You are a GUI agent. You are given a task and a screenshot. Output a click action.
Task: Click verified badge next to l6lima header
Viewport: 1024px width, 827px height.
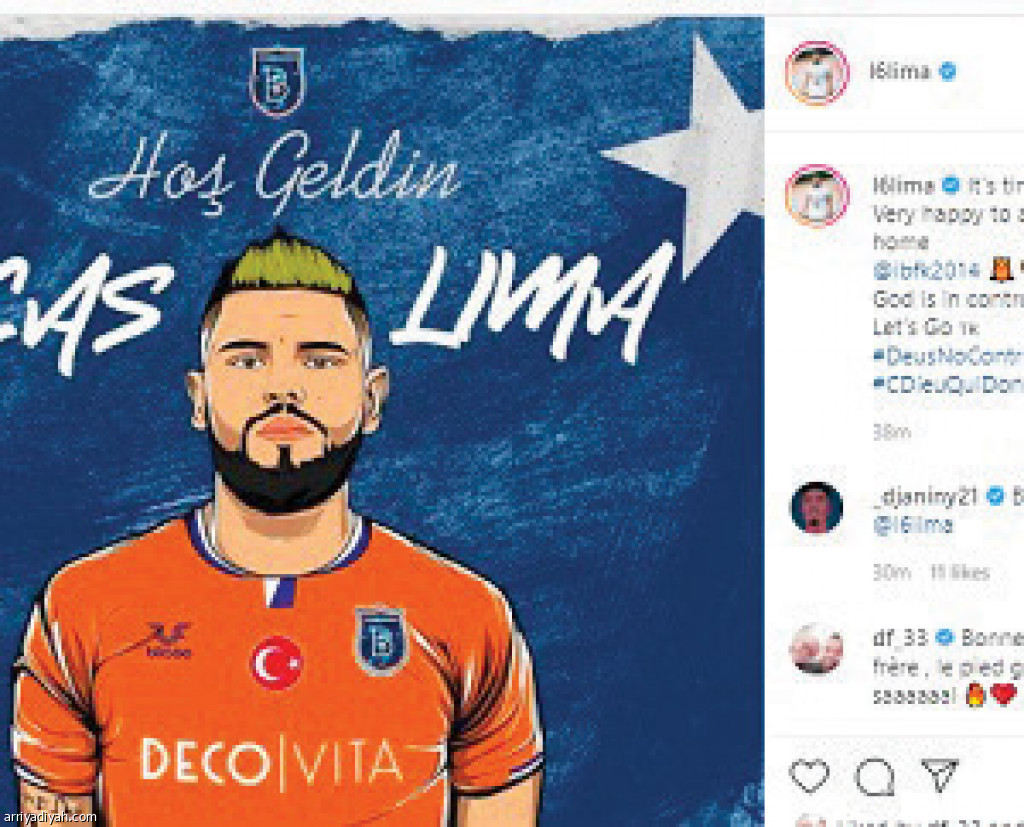pos(948,71)
